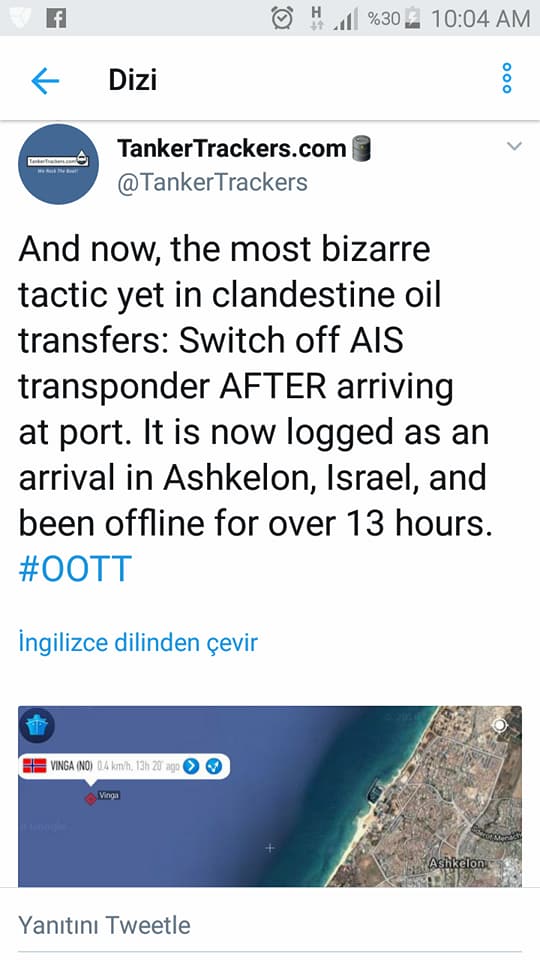Open the #OOTT hashtag
Image resolution: width=540 pixels, height=960 pixels.
pos(75,569)
